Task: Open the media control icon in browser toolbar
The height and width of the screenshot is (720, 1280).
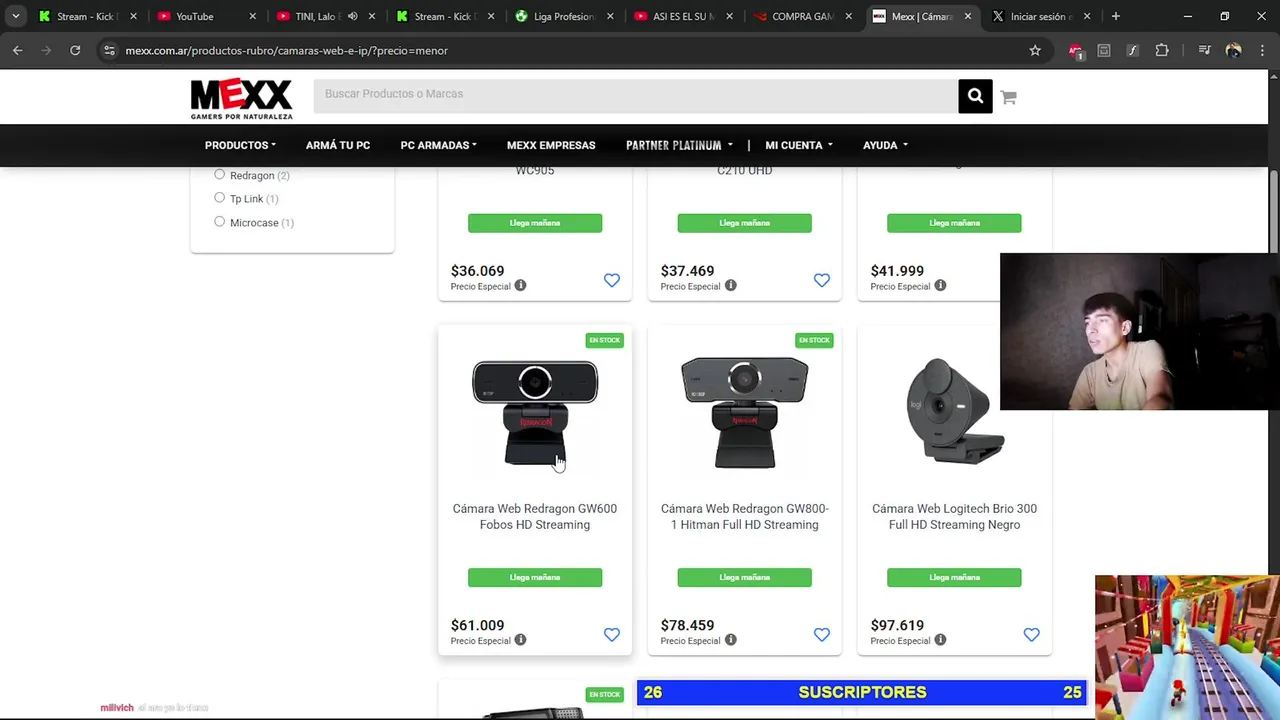Action: (1204, 50)
